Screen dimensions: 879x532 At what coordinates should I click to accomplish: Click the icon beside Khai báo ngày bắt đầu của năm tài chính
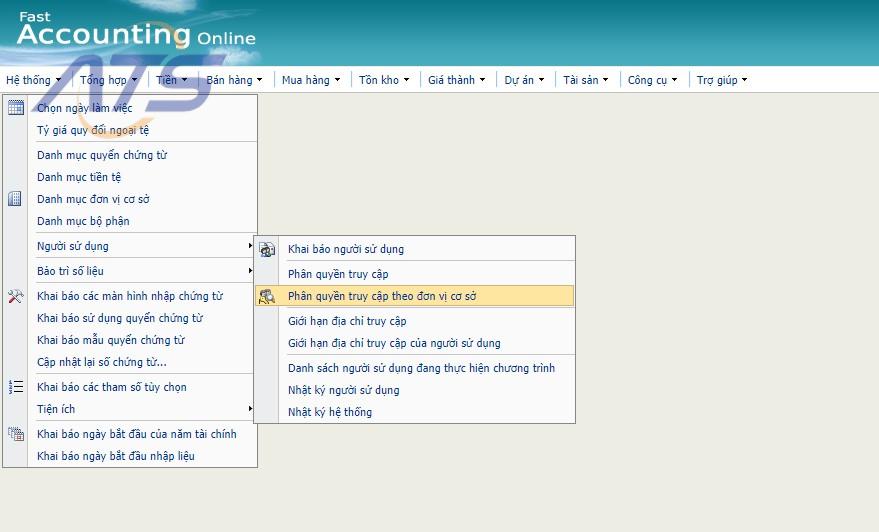click(15, 434)
